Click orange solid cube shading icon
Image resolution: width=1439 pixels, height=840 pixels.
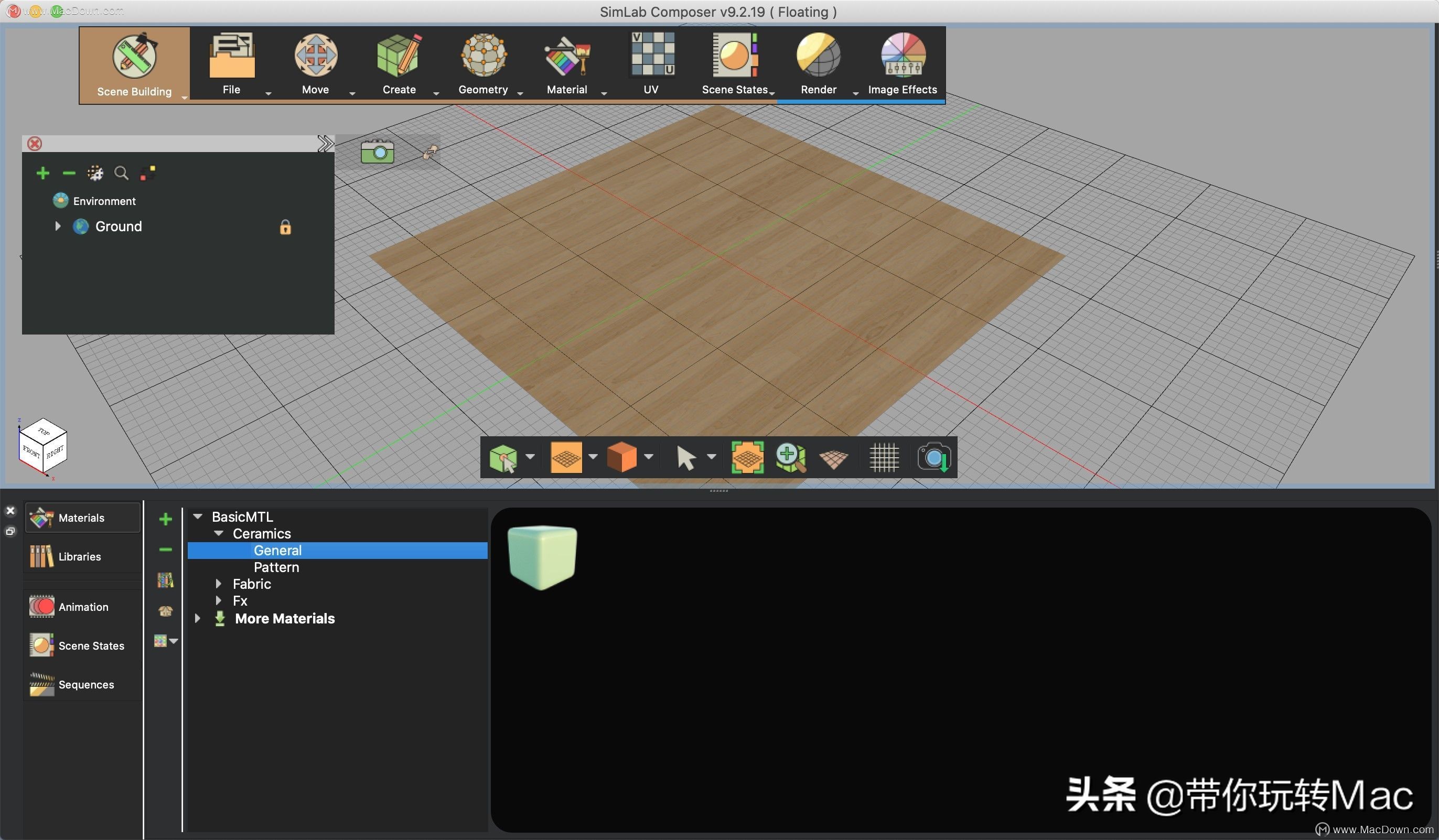pos(622,457)
